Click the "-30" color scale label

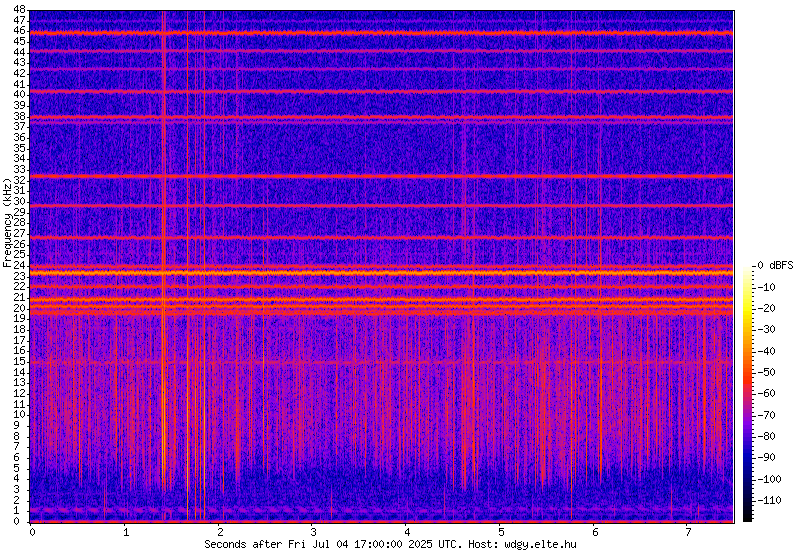[766, 329]
